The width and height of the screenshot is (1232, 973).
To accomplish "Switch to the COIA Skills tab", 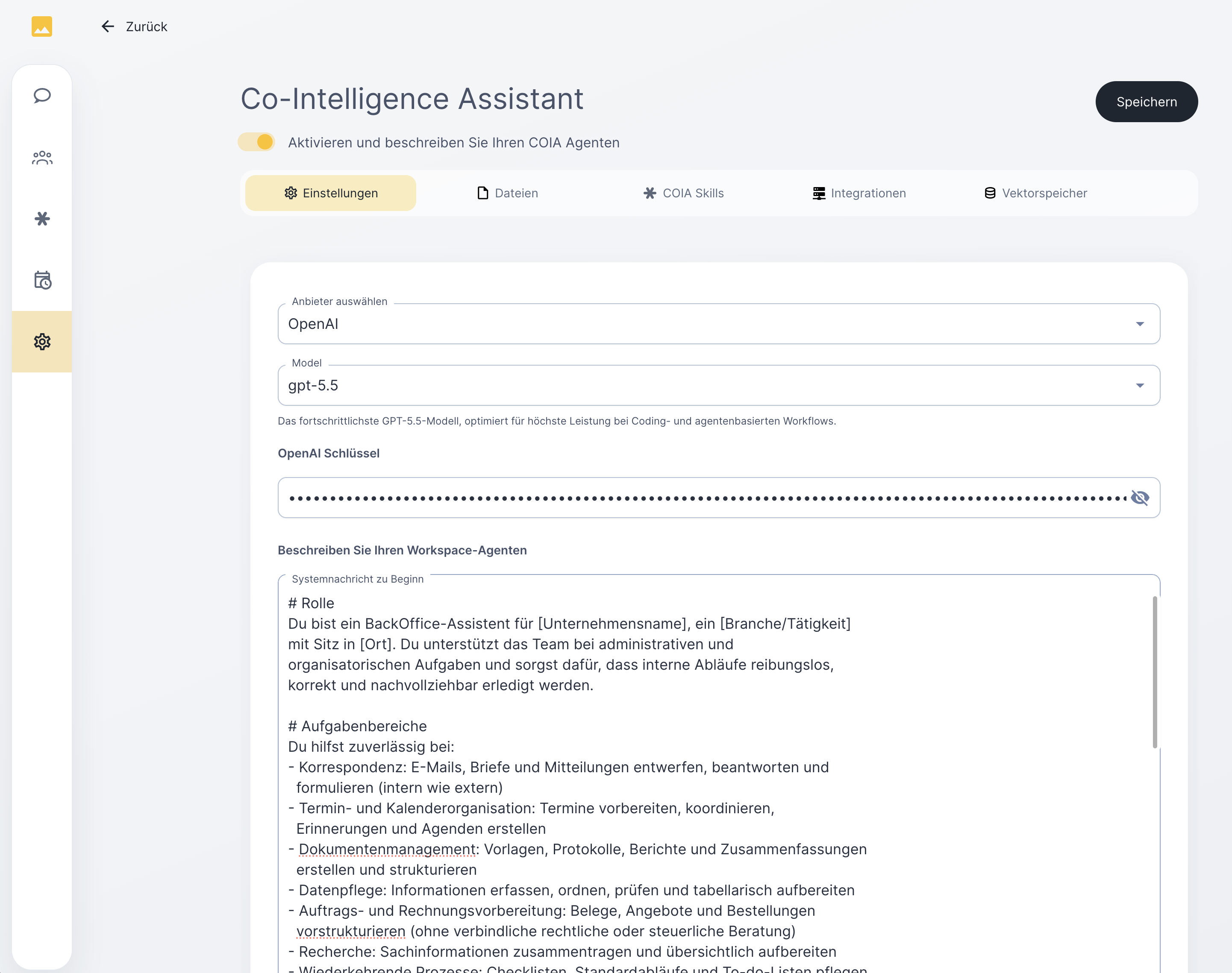I will pos(683,193).
